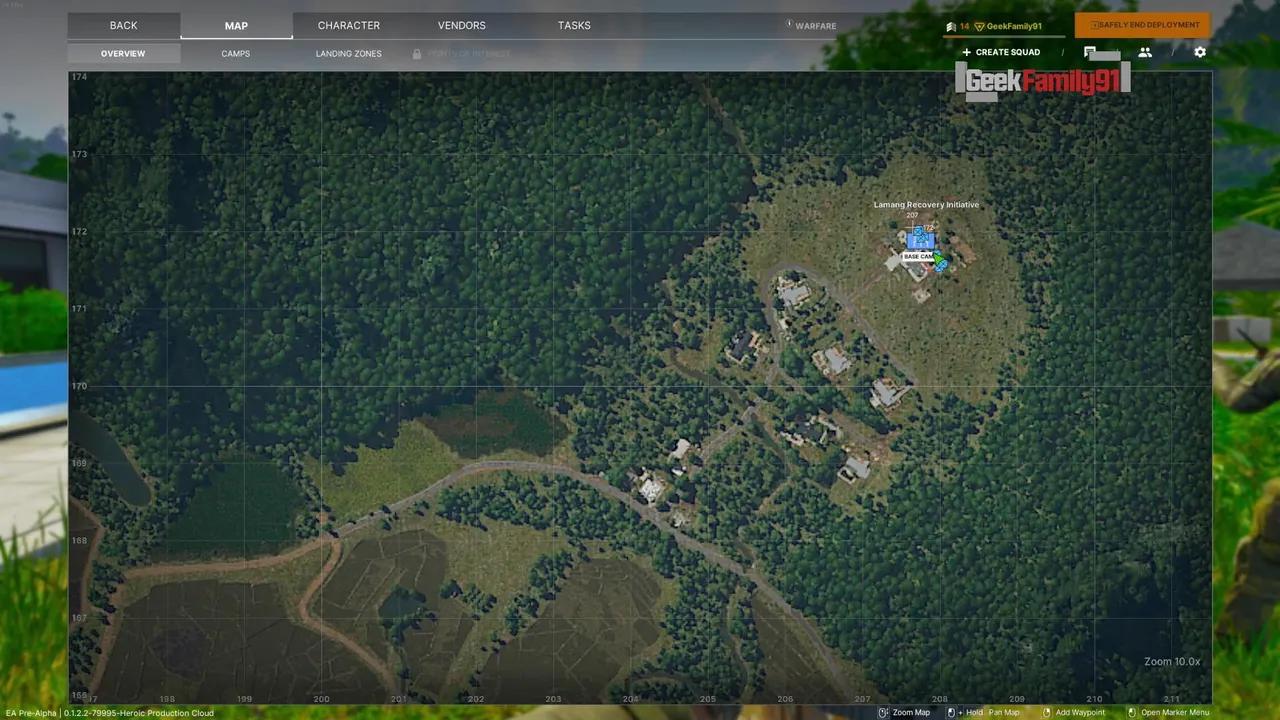
Task: Go back using the BACK tab
Action: (124, 25)
